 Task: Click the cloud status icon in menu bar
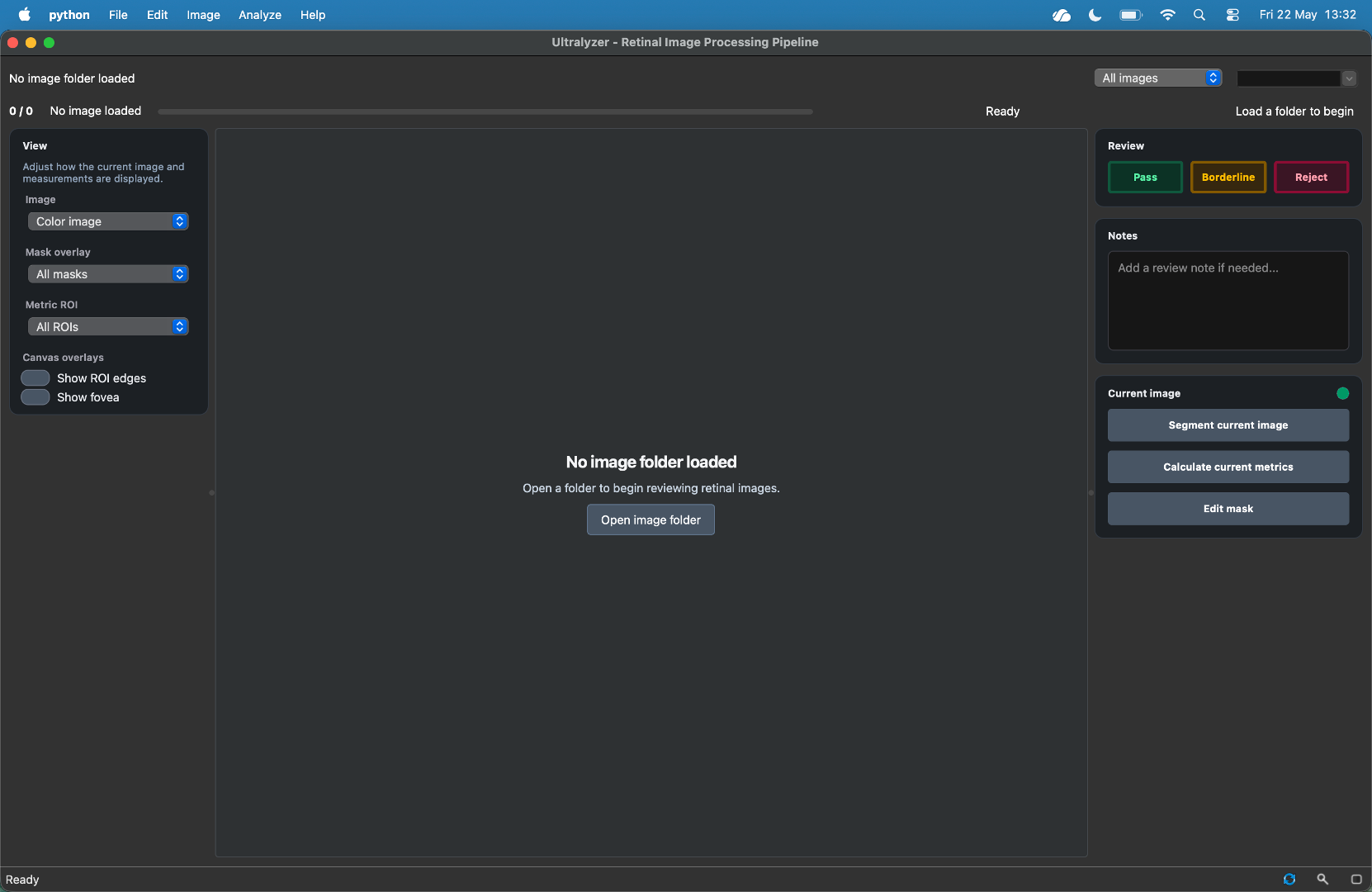(1062, 15)
